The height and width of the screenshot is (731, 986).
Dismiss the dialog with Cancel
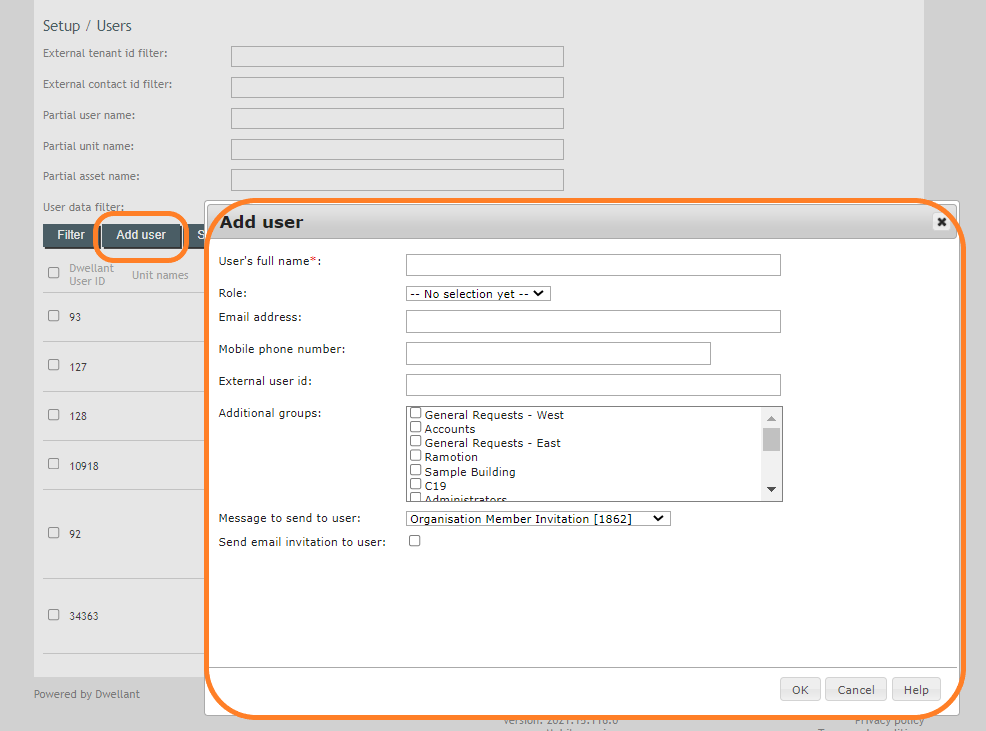855,689
